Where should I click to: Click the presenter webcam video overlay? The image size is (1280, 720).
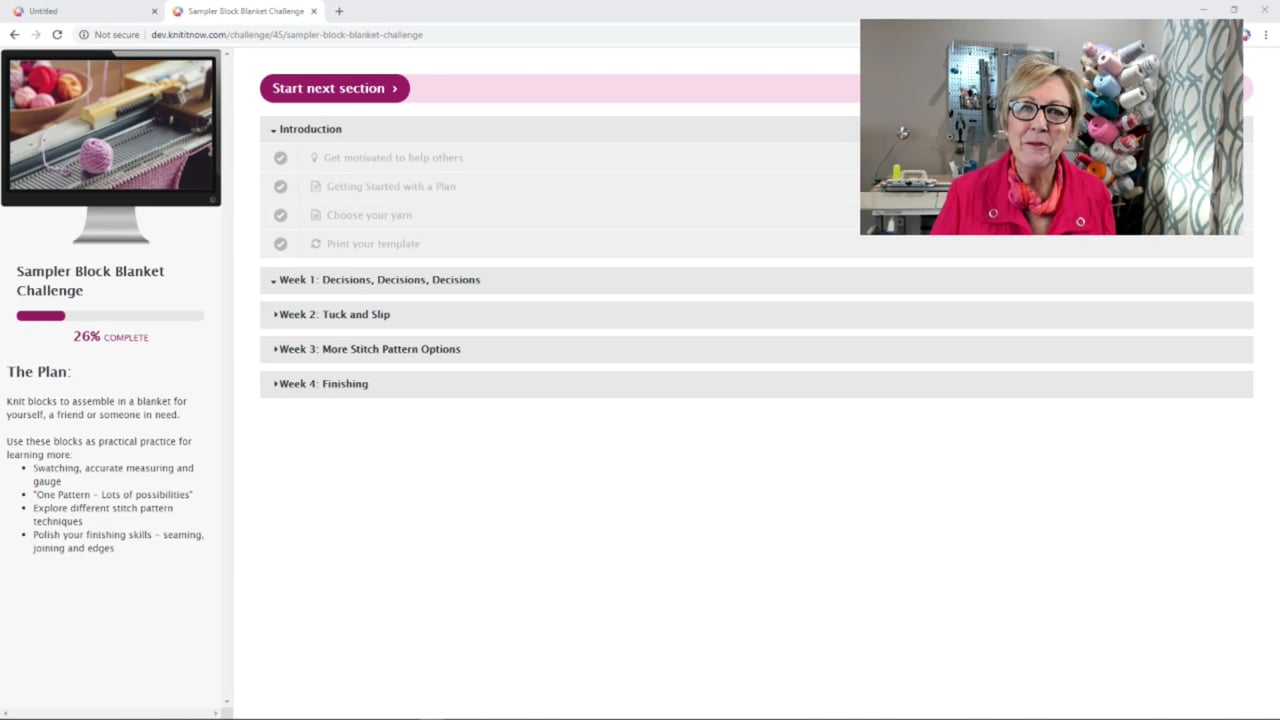click(1051, 127)
